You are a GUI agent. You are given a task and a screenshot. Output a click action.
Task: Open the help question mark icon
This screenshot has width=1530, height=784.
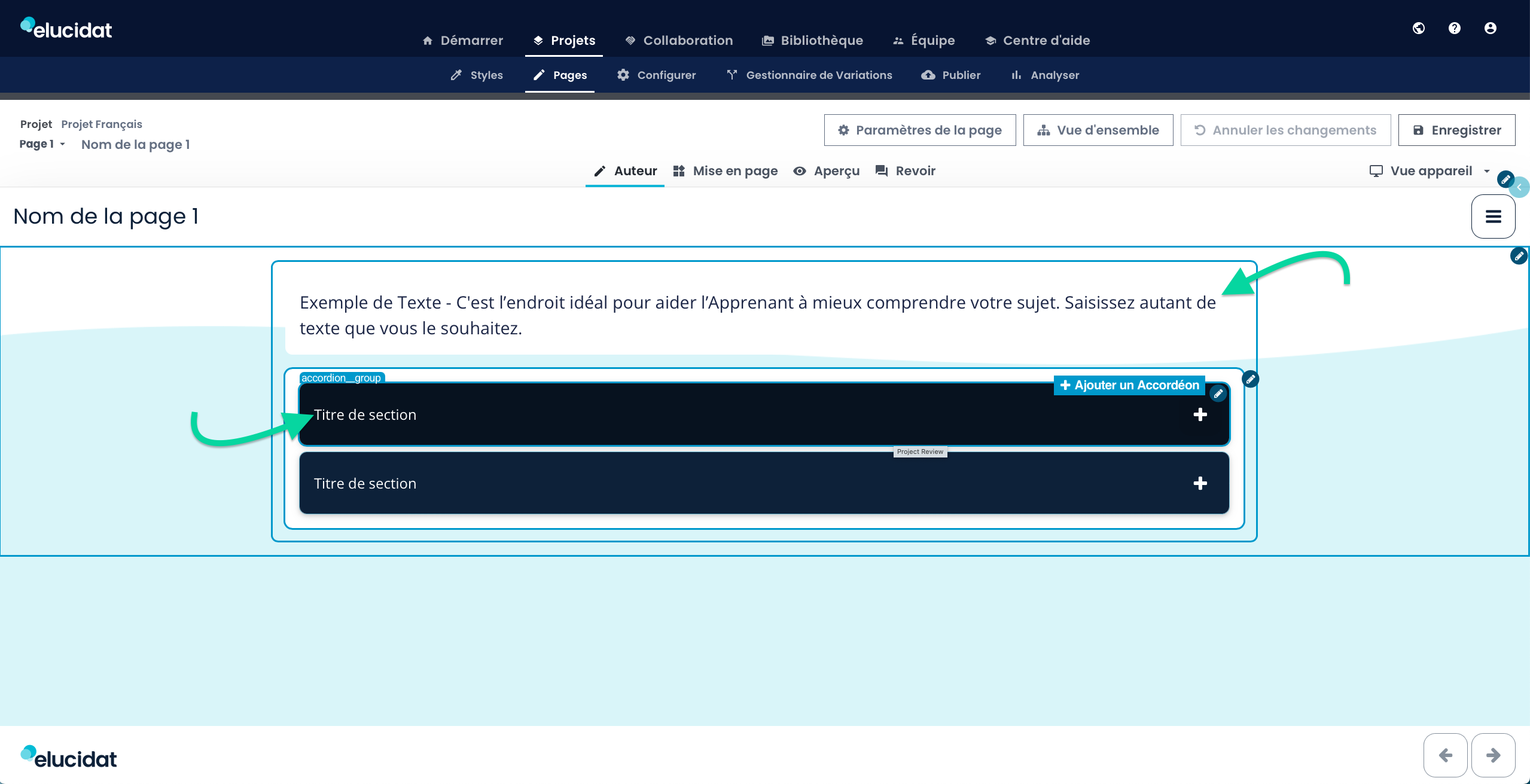pos(1455,28)
